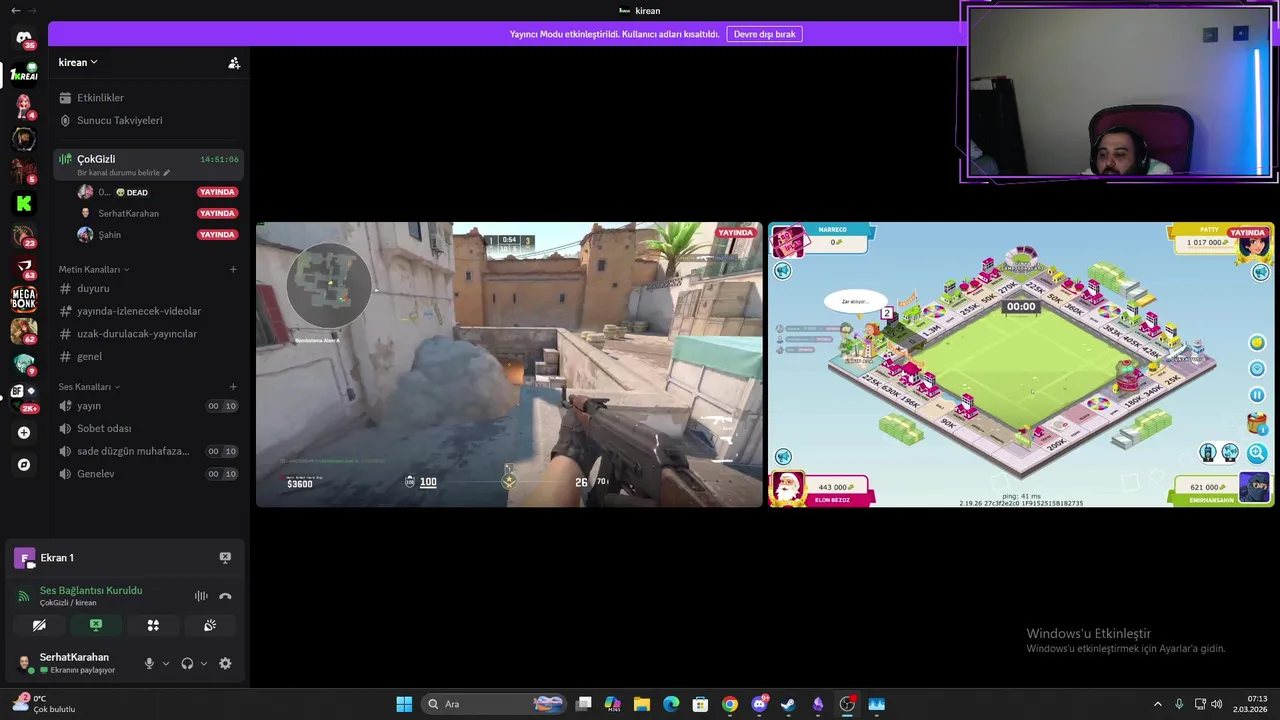Select the 1KREAN server icon
Image resolution: width=1280 pixels, height=720 pixels.
[x=24, y=74]
